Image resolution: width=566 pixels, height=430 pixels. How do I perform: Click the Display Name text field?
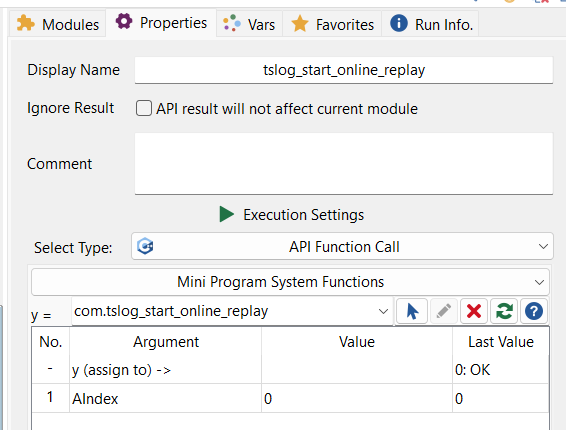click(x=344, y=70)
